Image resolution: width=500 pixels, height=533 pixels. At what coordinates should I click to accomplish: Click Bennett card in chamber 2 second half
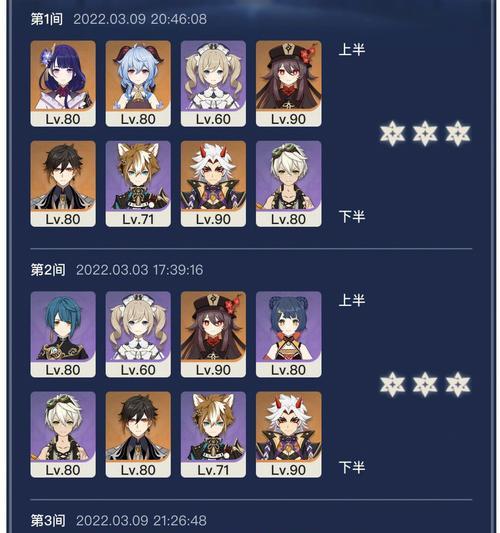[63, 434]
